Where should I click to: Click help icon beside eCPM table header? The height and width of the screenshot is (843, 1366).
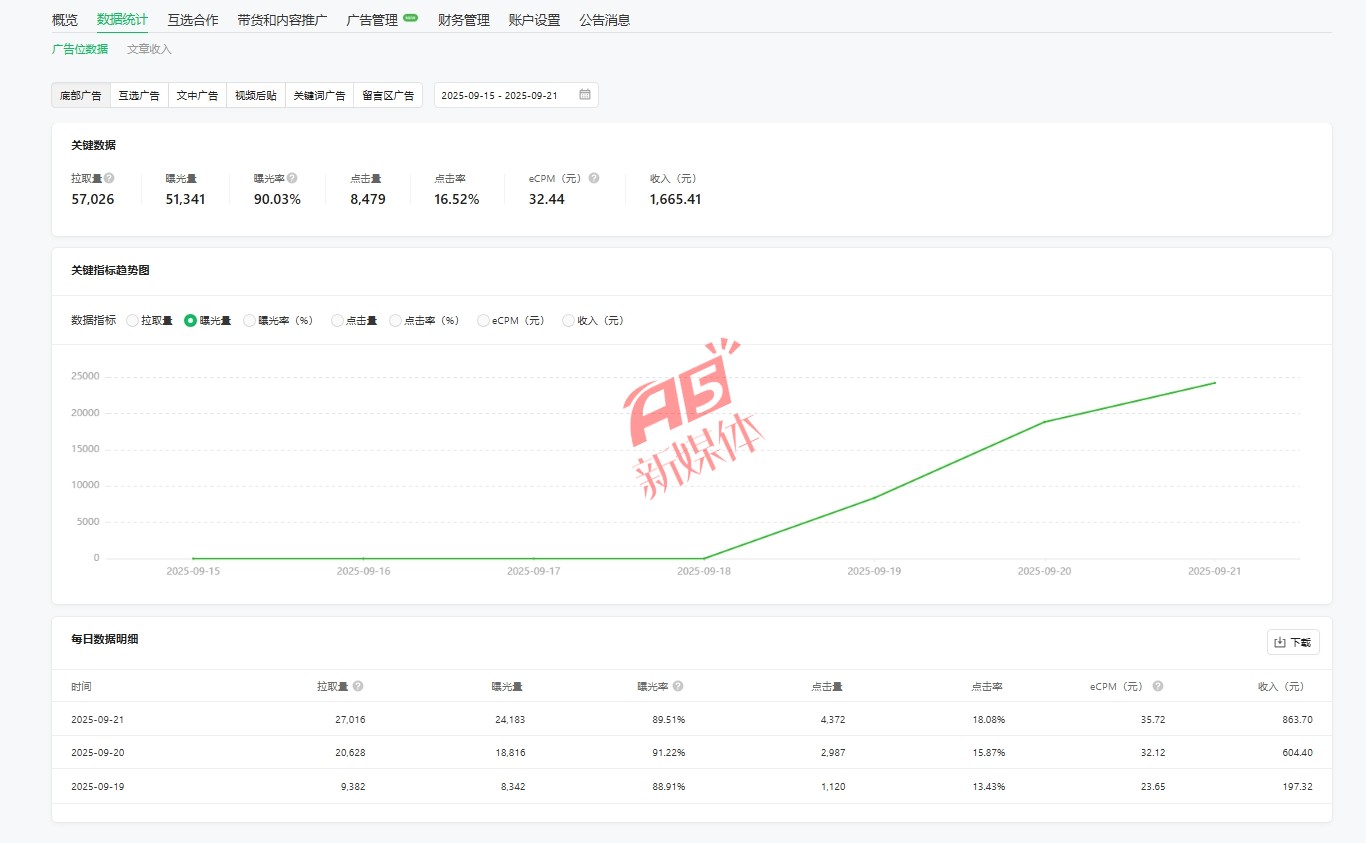tap(1158, 686)
